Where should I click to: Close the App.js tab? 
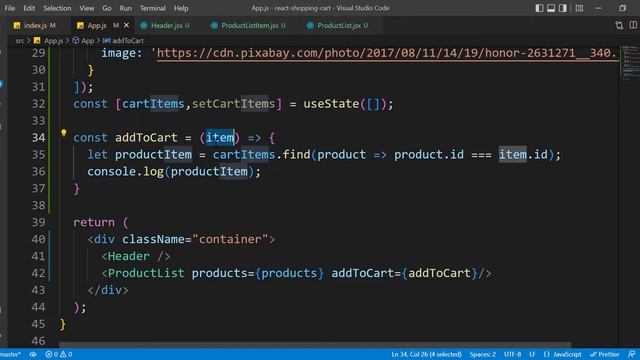coord(127,25)
